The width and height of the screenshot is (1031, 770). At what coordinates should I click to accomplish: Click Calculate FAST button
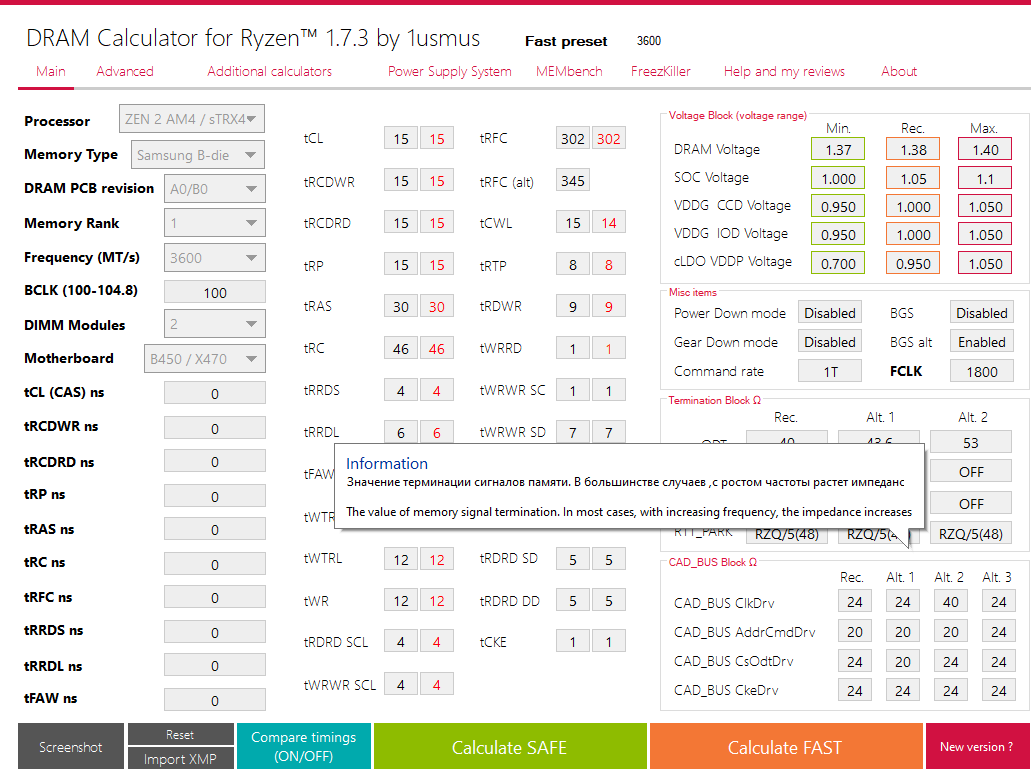(785, 746)
